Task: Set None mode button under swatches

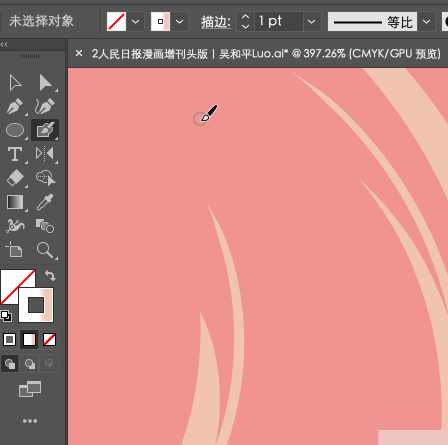Action: click(49, 340)
